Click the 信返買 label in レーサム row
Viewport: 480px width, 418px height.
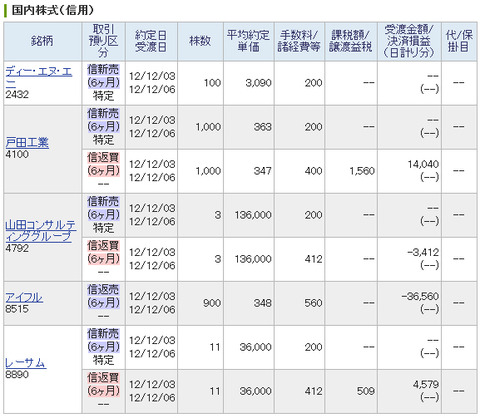[x=103, y=378]
